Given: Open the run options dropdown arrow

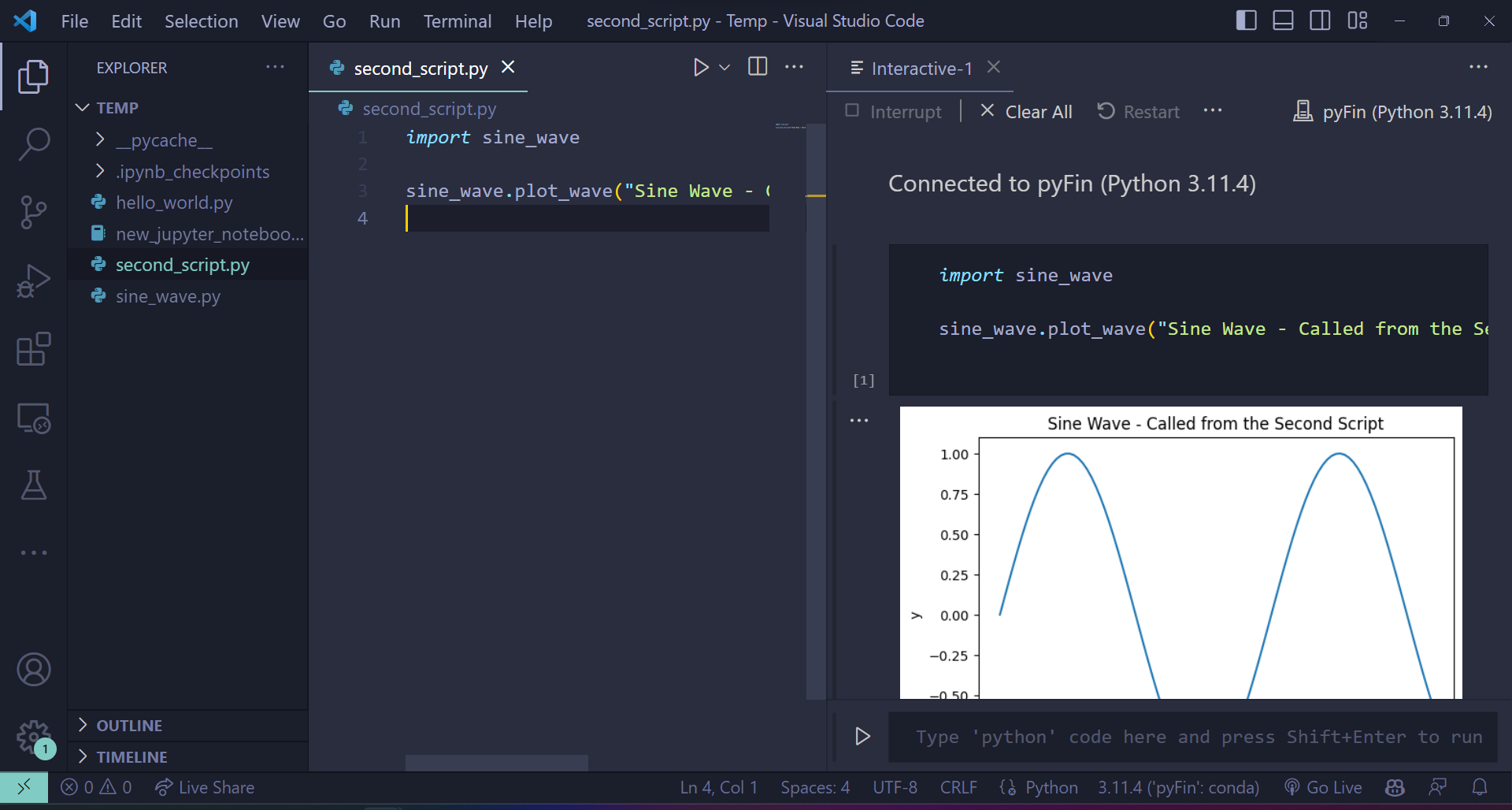Looking at the screenshot, I should click(x=725, y=68).
